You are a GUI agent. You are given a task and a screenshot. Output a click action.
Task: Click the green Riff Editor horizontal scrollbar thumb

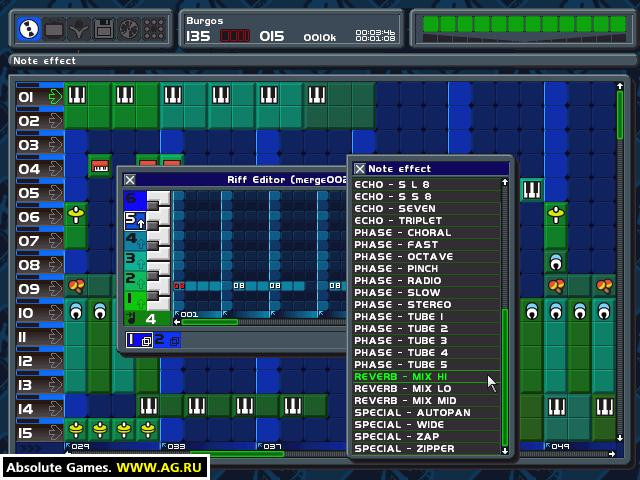click(209, 322)
